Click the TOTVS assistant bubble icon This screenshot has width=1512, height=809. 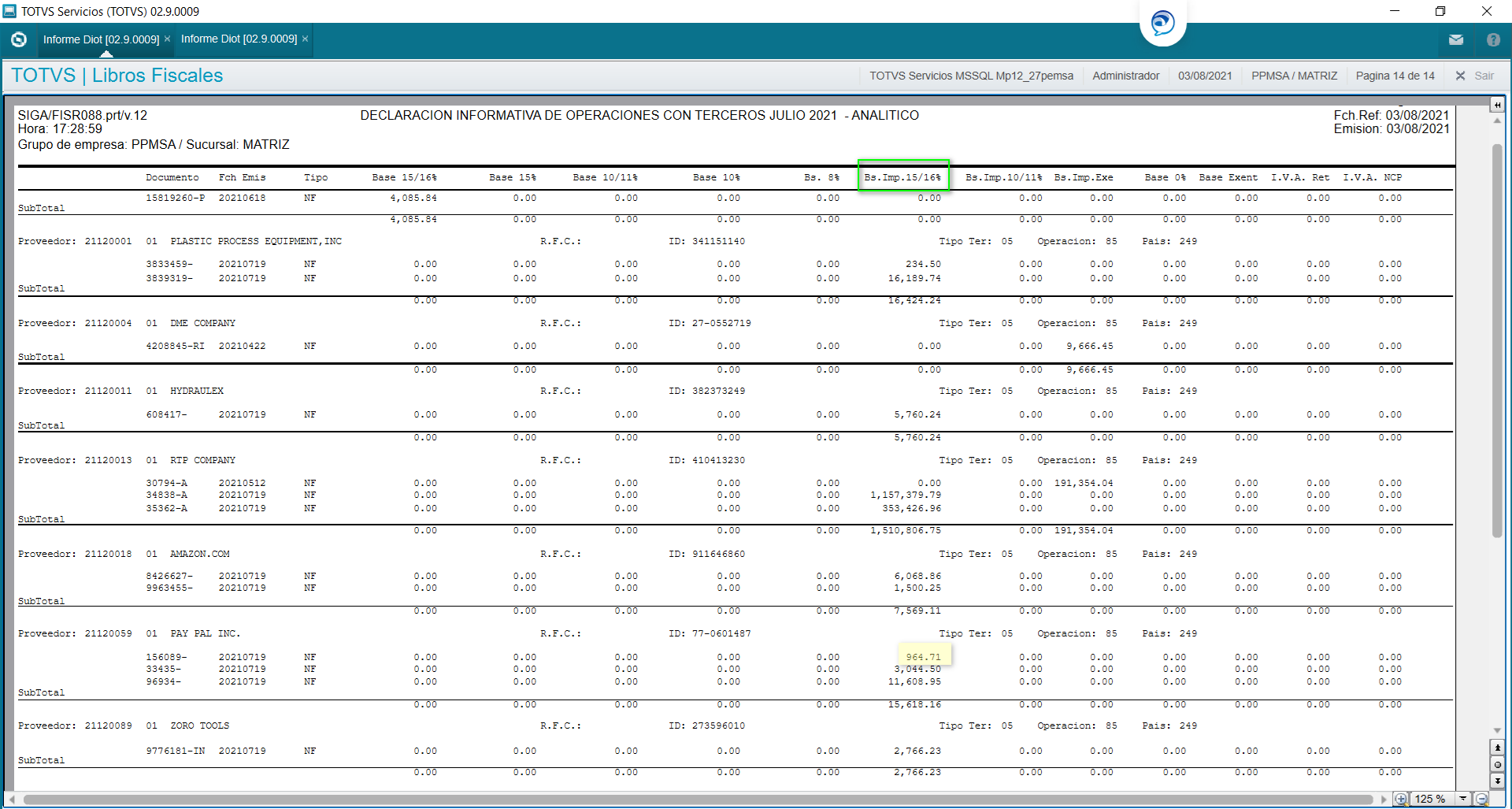click(x=1162, y=22)
